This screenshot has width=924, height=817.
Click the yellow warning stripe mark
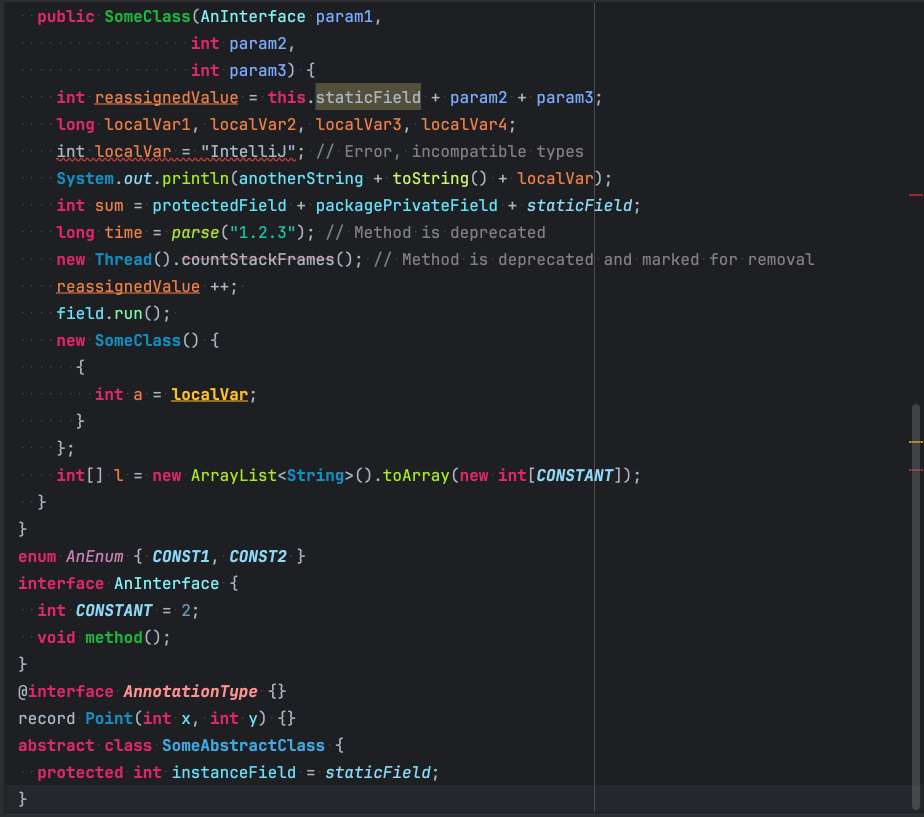click(915, 441)
